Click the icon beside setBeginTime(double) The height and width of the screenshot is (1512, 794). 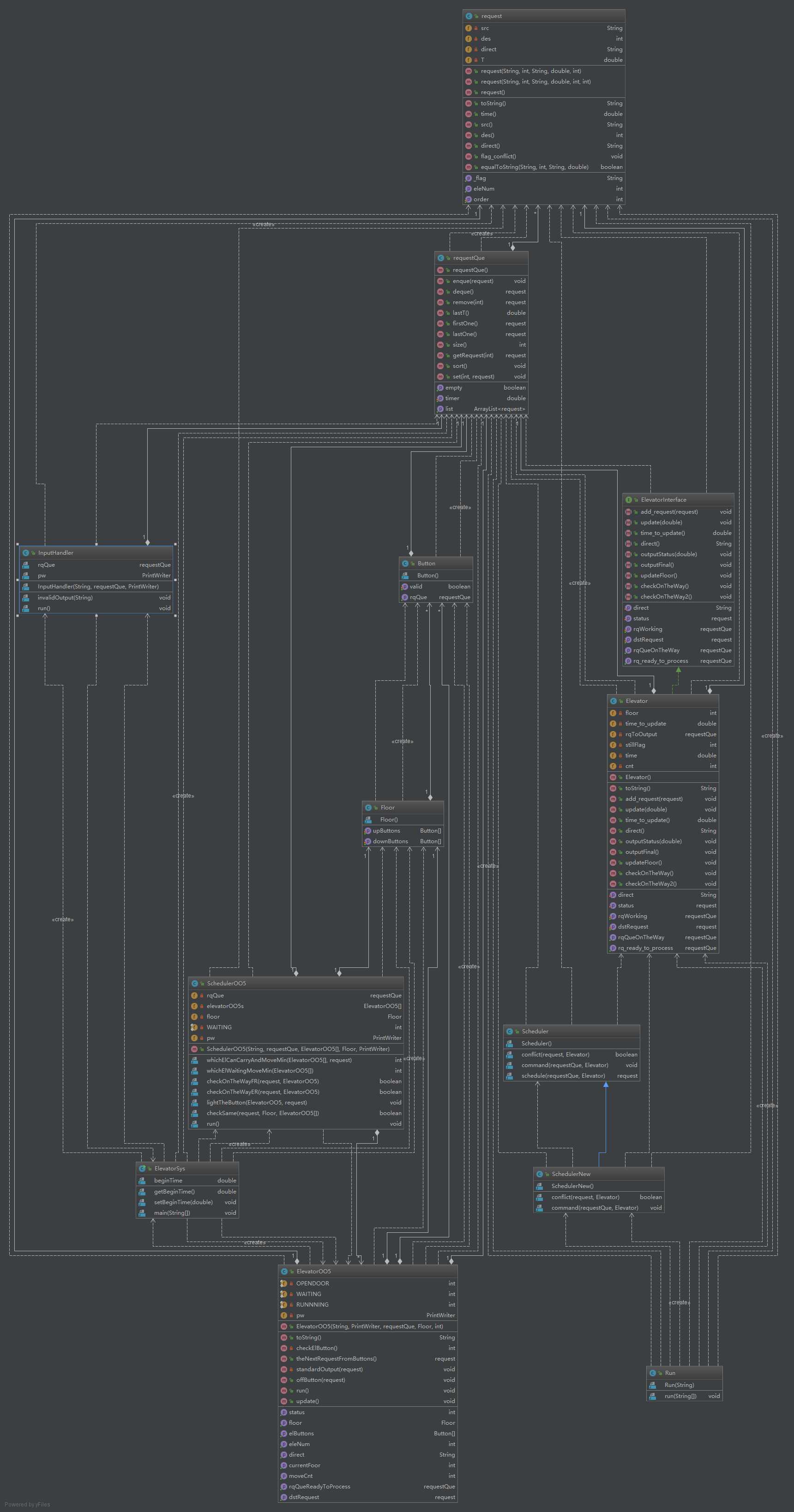[142, 1202]
